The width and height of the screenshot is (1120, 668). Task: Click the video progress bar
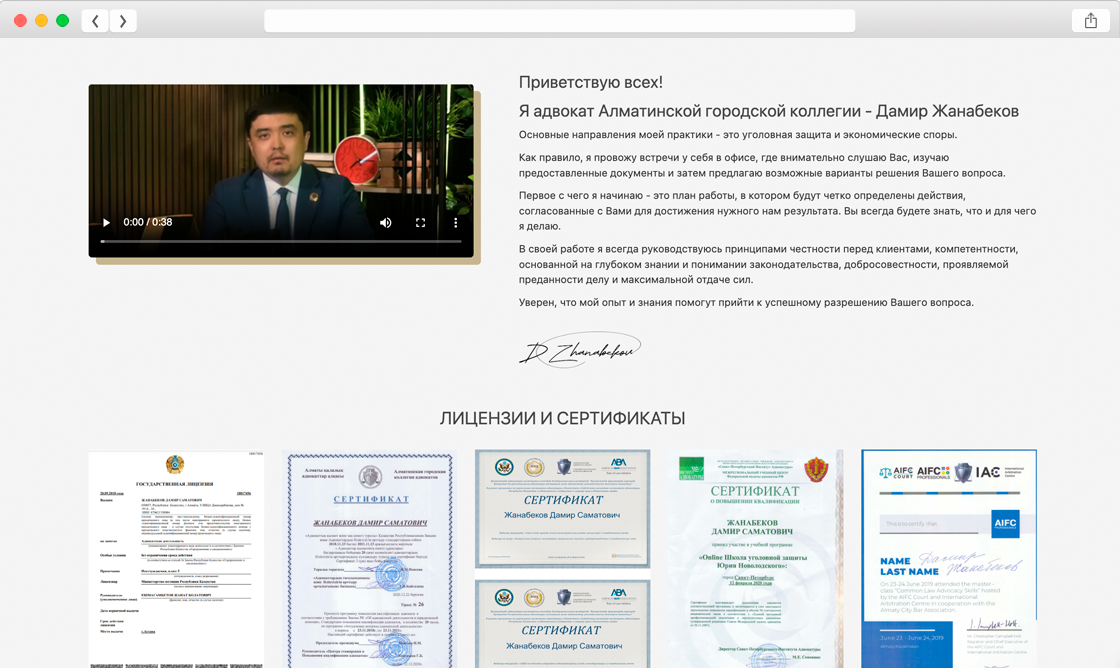pos(281,241)
